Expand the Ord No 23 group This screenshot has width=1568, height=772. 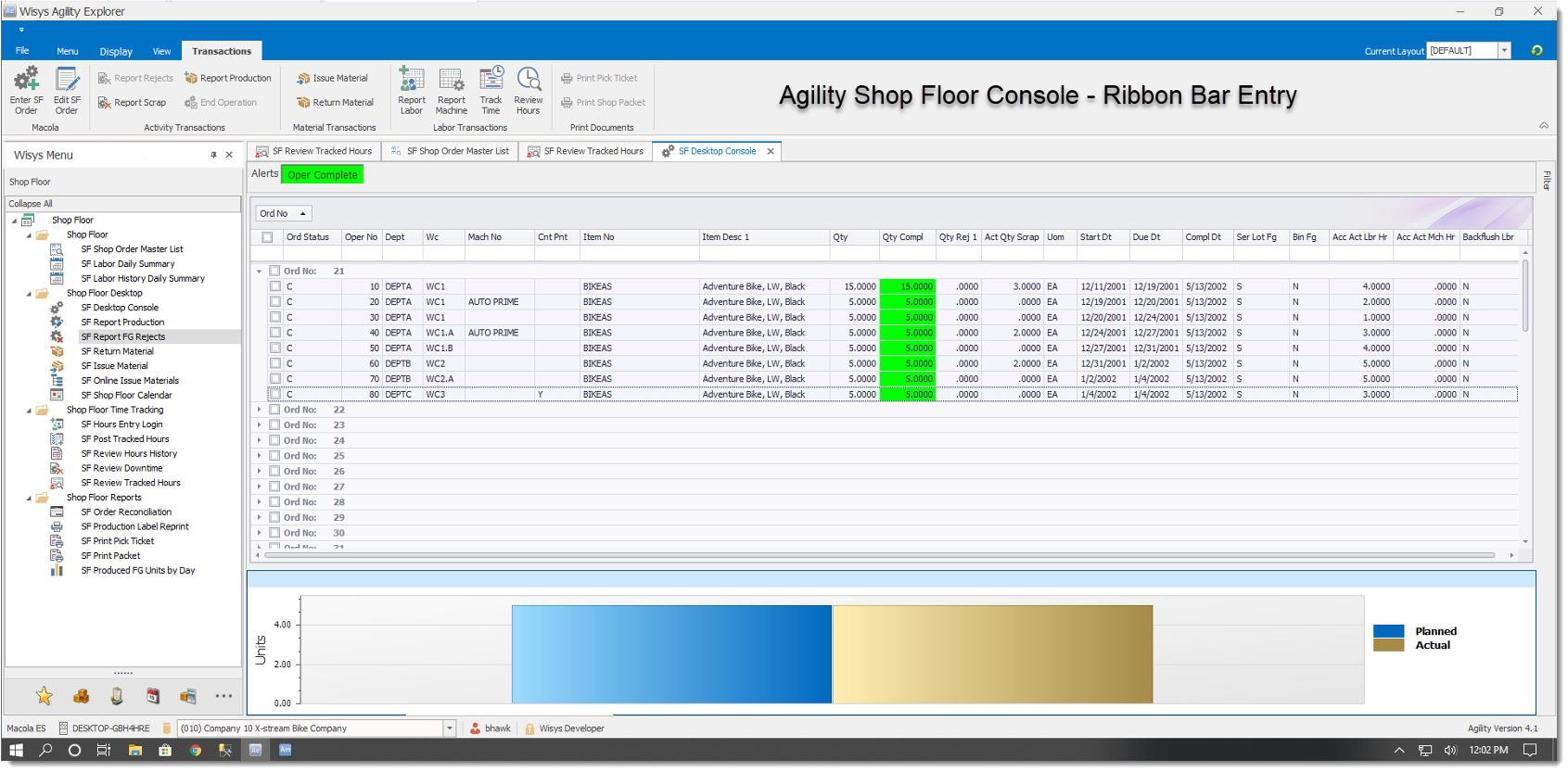259,425
